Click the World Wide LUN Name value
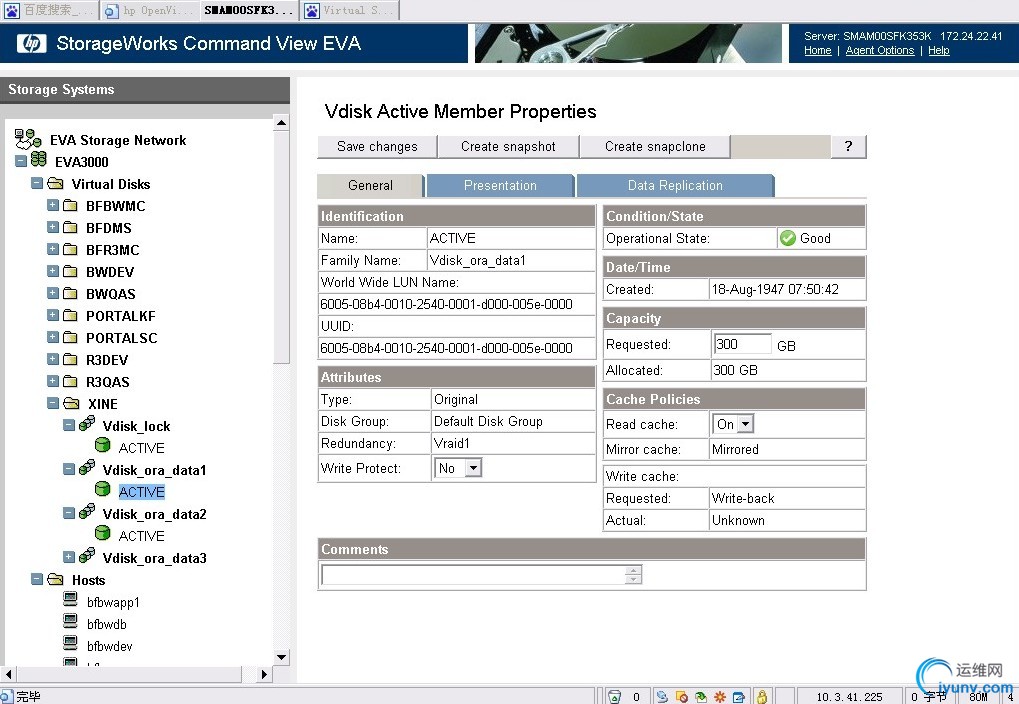This screenshot has width=1019, height=704. [446, 304]
